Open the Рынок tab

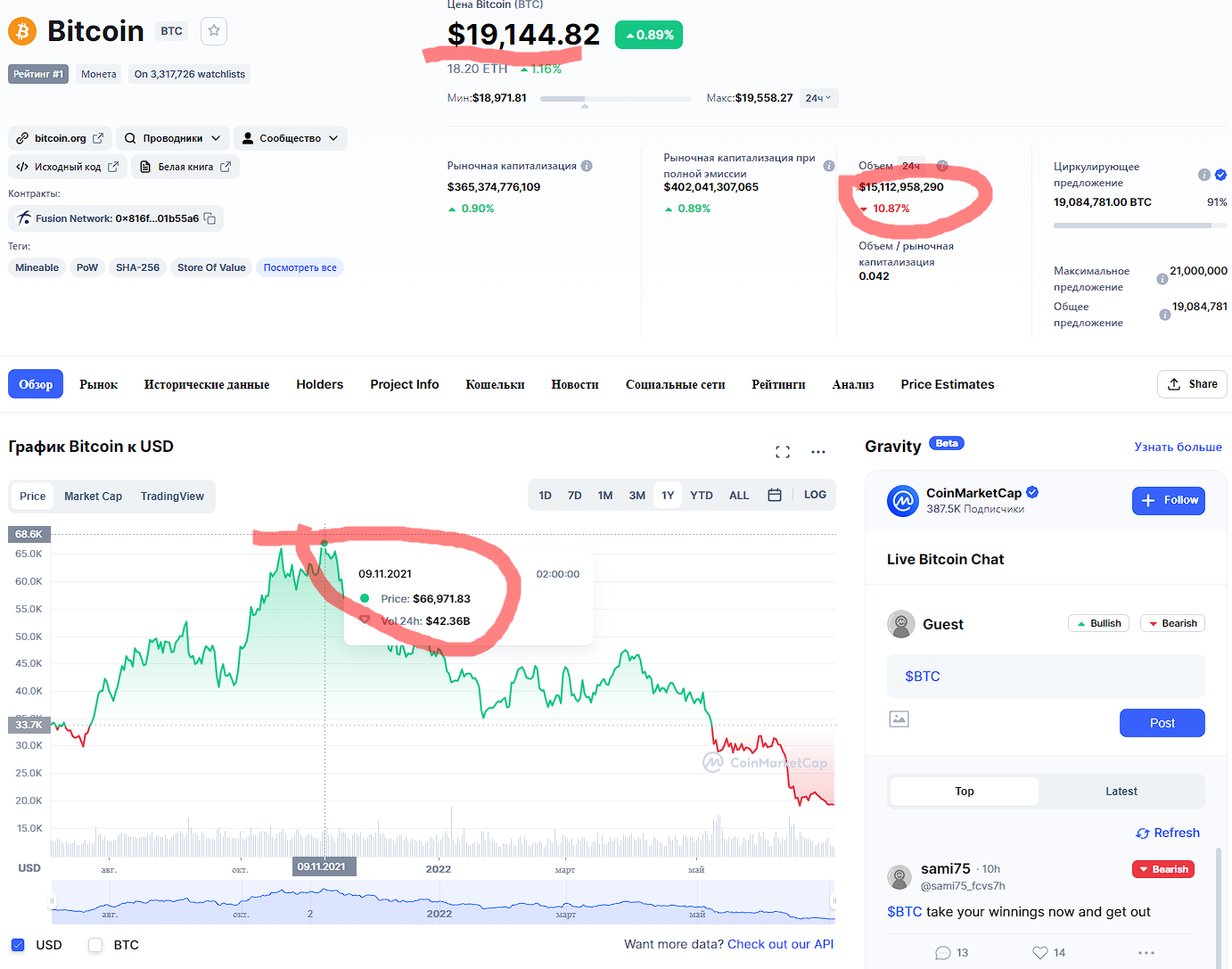98,384
